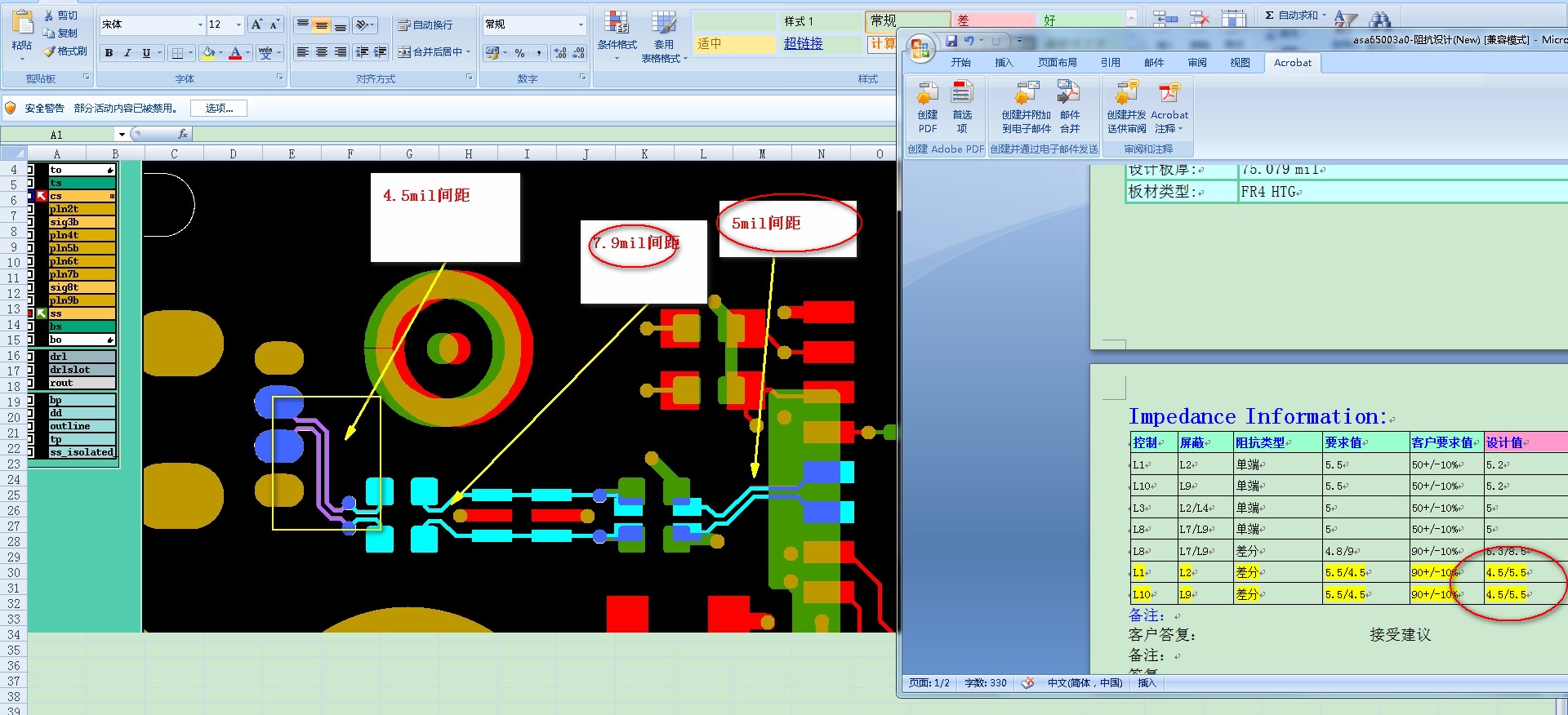The image size is (1568, 715).
Task: Click the Increase font size icon
Action: point(256,24)
